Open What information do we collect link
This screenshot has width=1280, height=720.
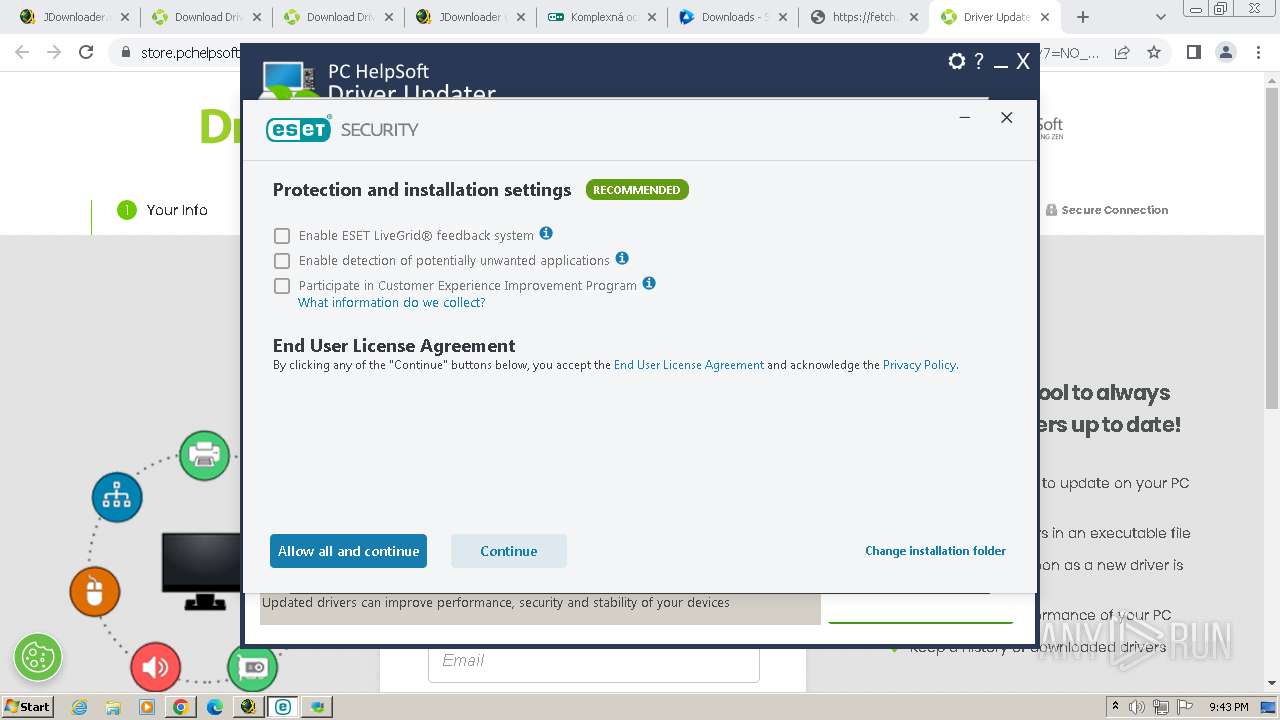click(x=391, y=303)
